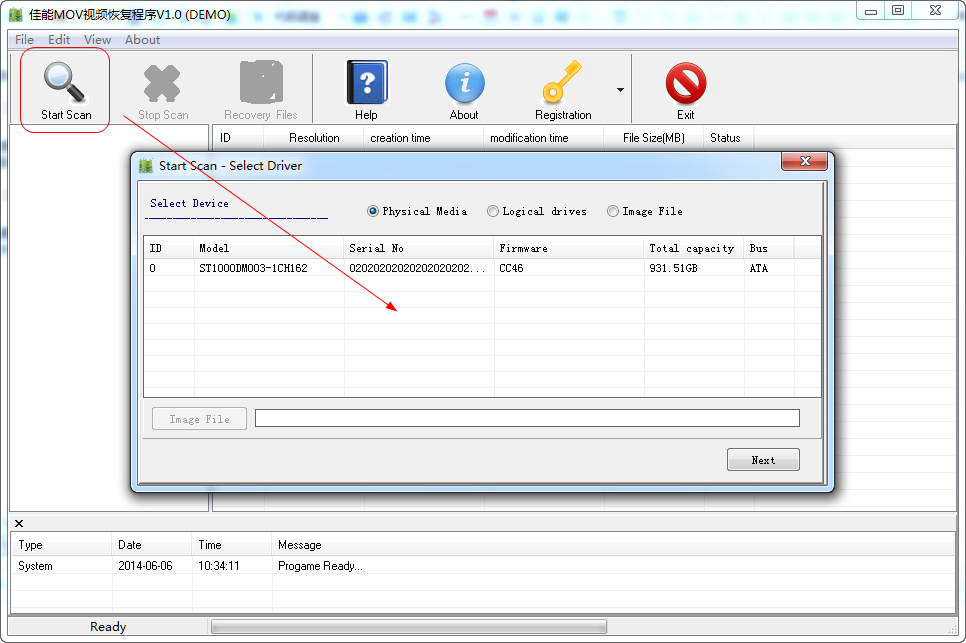The image size is (966, 643).
Task: Click the Registration key icon
Action: pyautogui.click(x=561, y=81)
